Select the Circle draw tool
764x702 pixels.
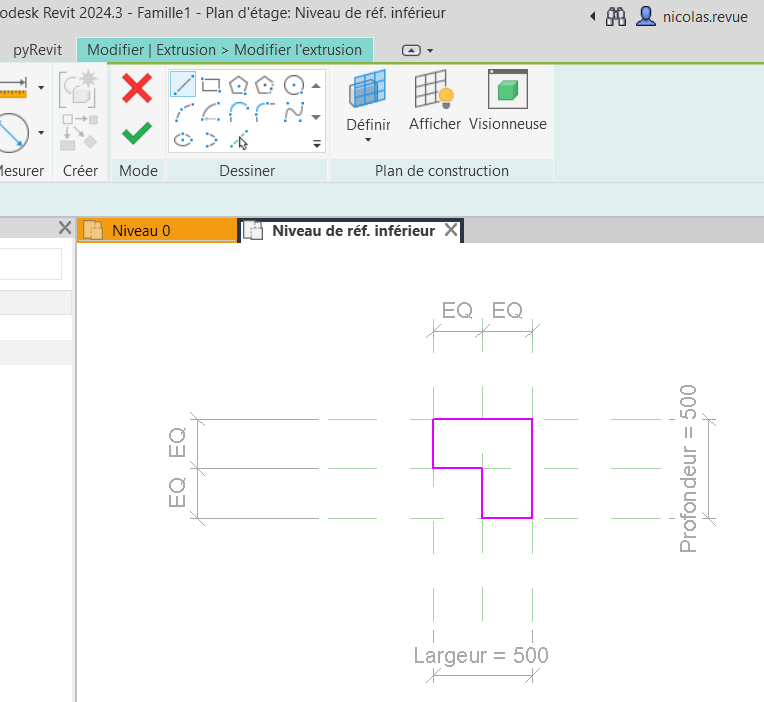click(294, 85)
